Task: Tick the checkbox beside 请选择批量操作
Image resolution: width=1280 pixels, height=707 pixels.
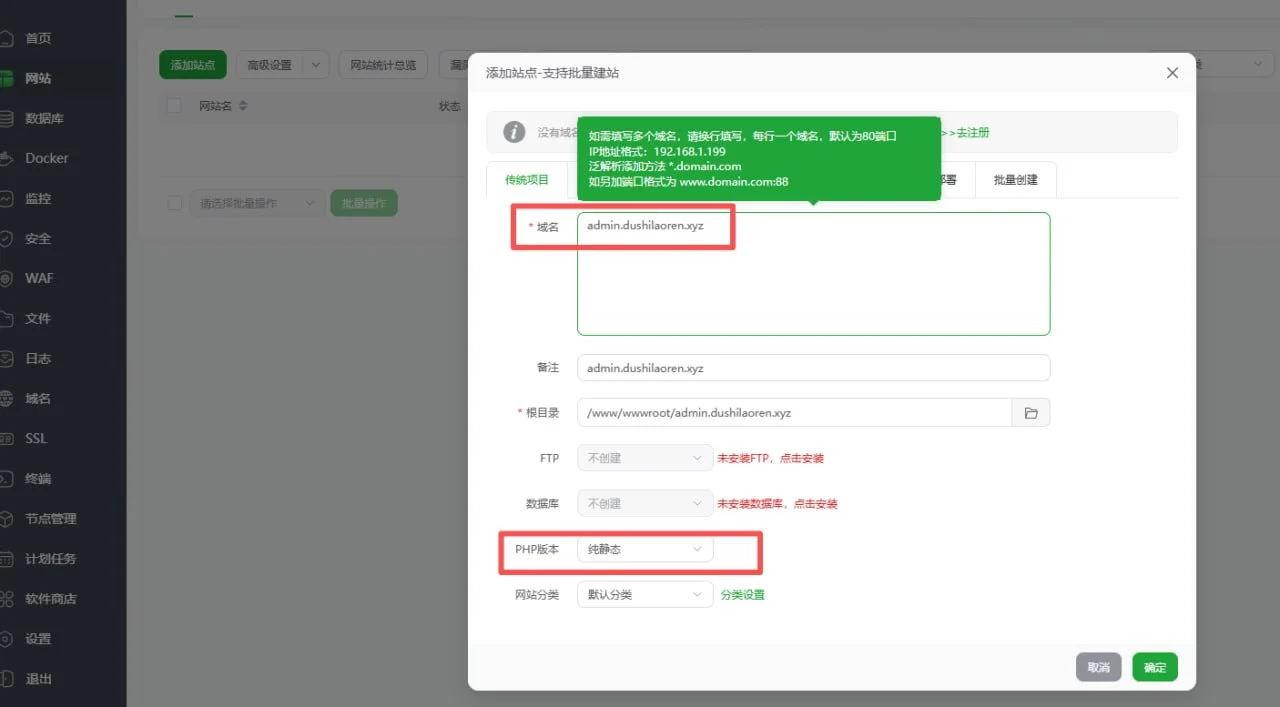Action: (174, 203)
